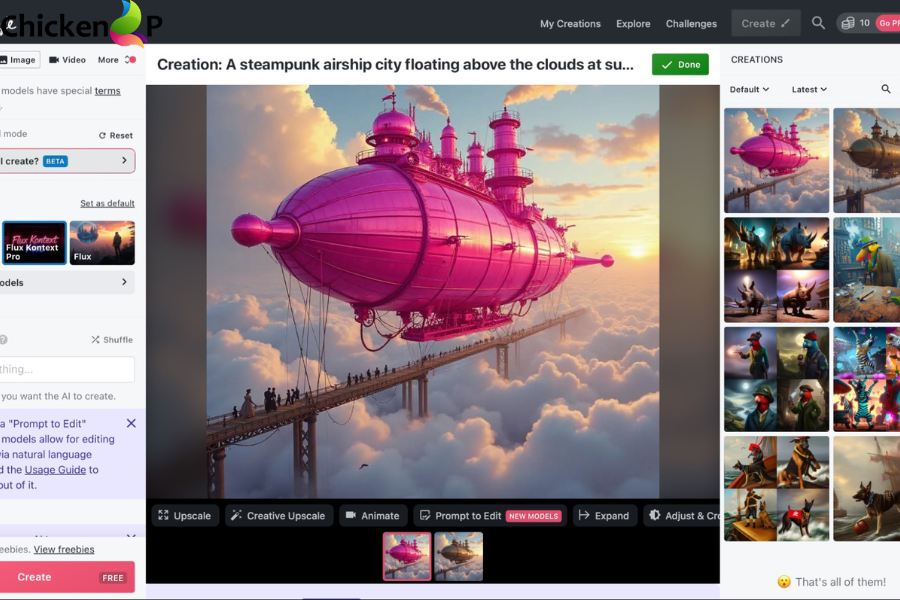This screenshot has height=600, width=900.
Task: Click the Animate tool icon
Action: click(x=373, y=515)
